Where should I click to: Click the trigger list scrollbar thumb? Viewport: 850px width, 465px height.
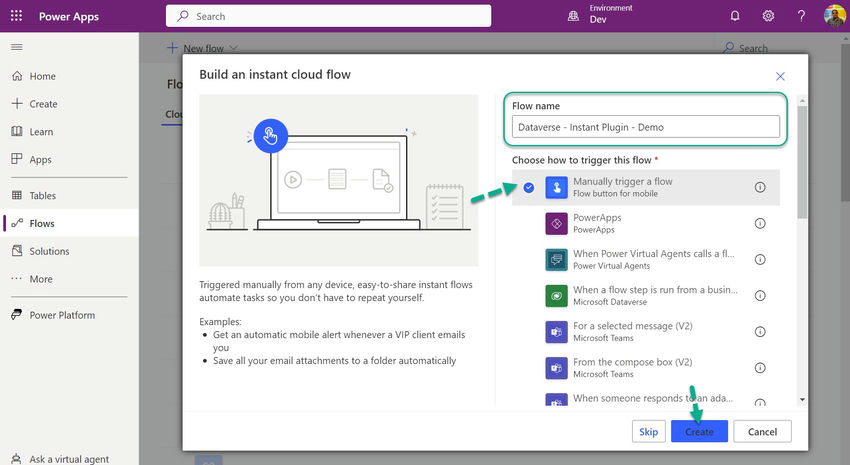tap(802, 162)
